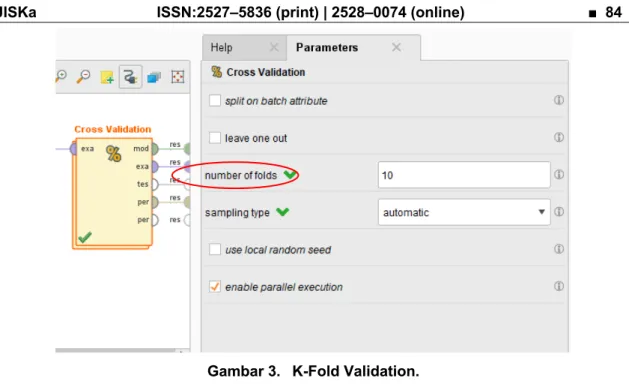Add a note with the yellow sticky icon
Screen dimensions: 629x384
pos(107,77)
